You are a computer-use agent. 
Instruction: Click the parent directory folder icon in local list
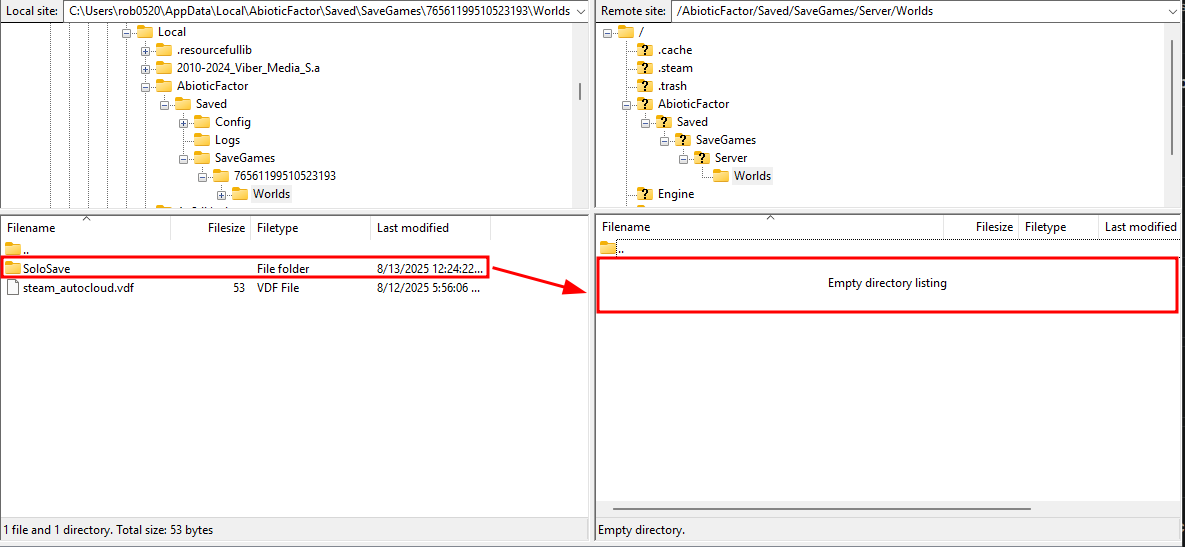pos(13,249)
